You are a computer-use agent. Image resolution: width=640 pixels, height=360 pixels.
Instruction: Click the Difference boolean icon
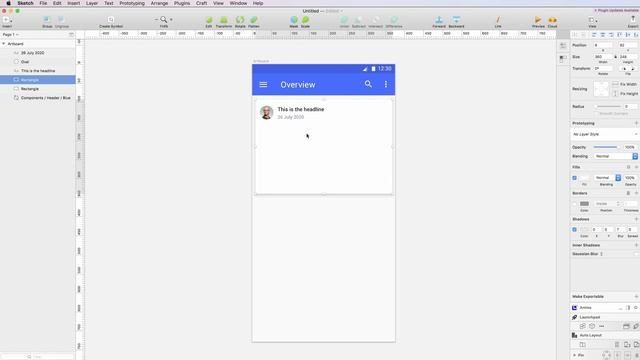(x=394, y=20)
